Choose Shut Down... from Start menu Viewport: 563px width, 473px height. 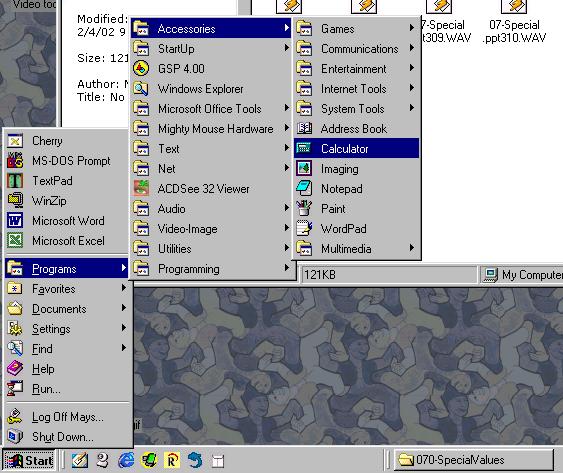tap(67, 436)
